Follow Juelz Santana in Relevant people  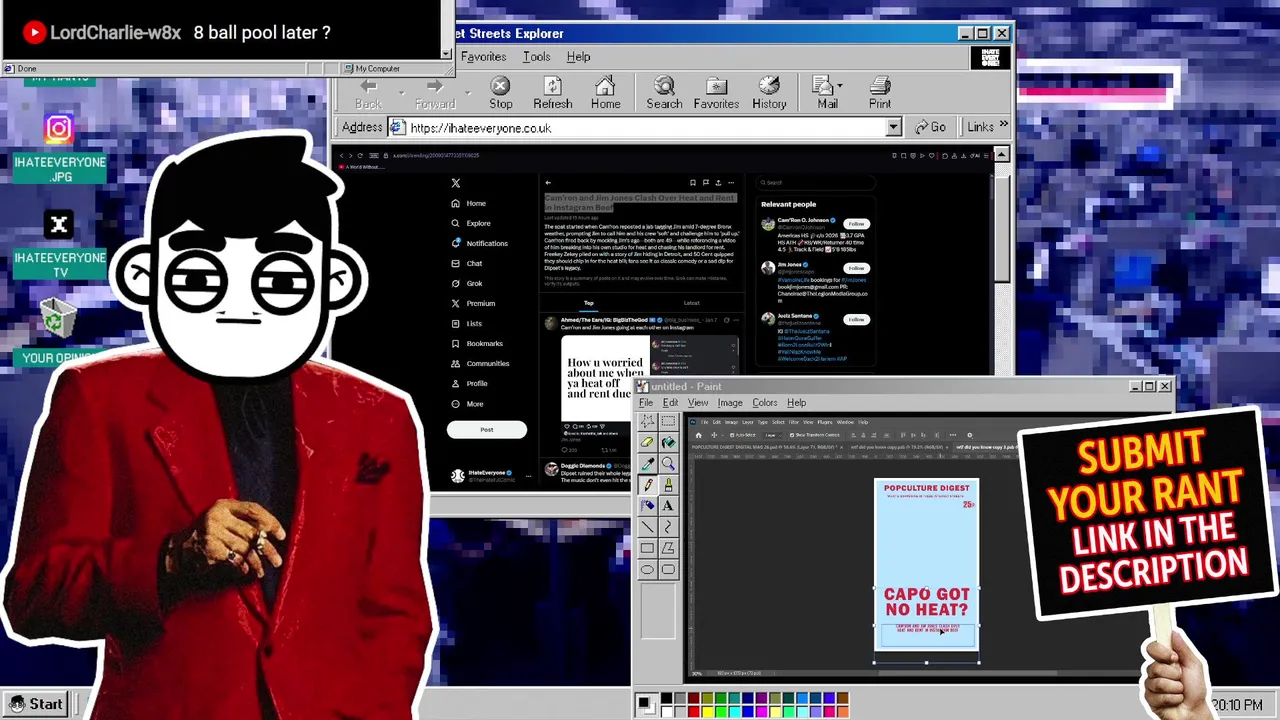tap(856, 320)
